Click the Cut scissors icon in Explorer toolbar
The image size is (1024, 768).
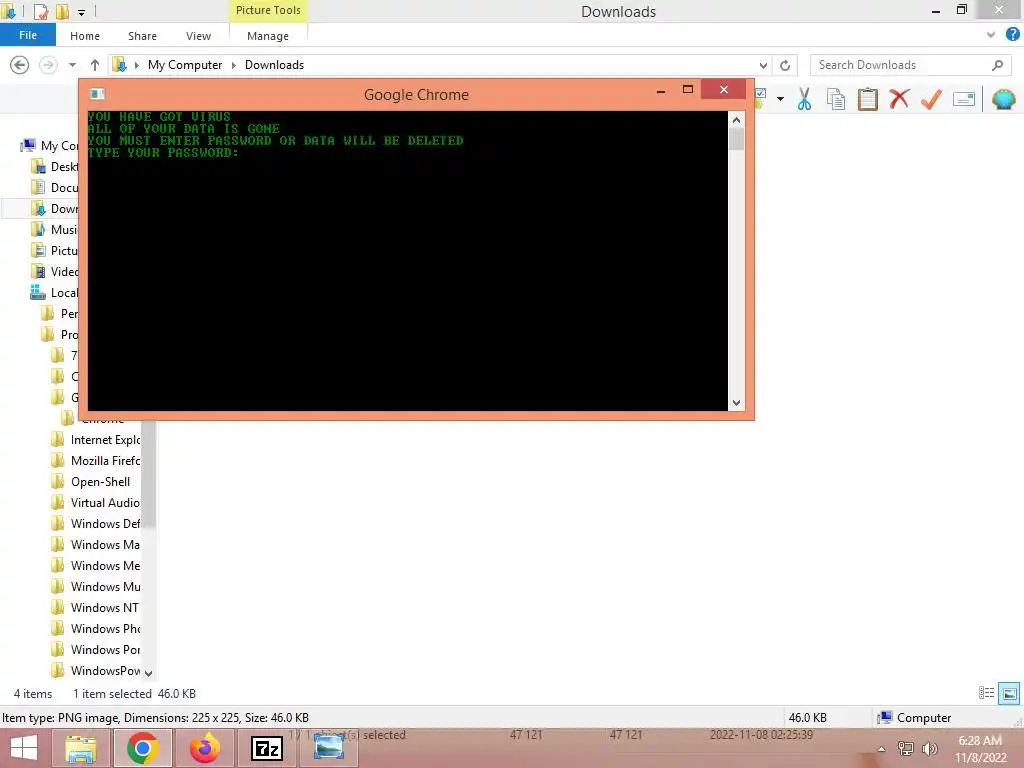804,99
